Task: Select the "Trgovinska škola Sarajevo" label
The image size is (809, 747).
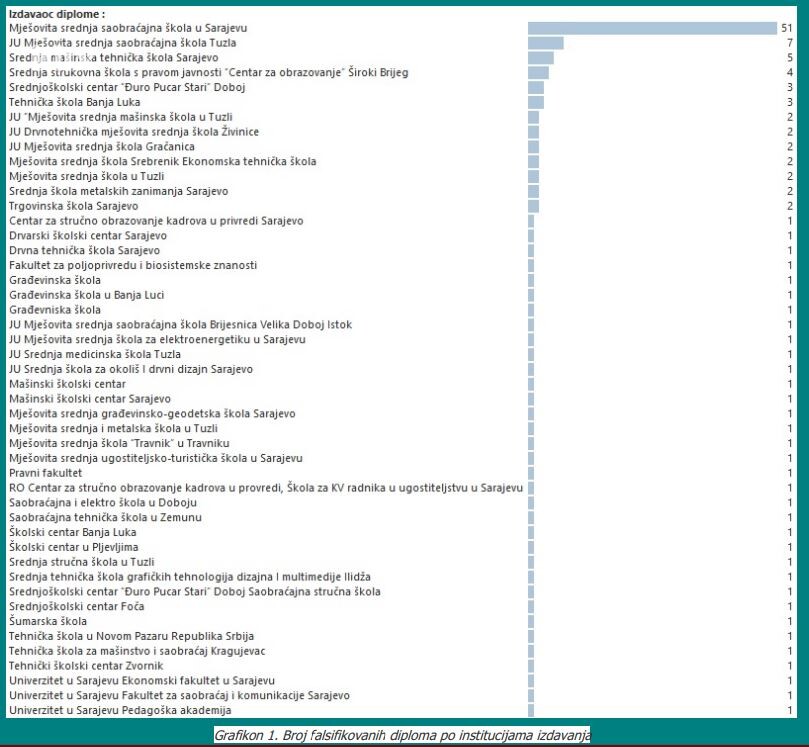Action: click(x=73, y=206)
